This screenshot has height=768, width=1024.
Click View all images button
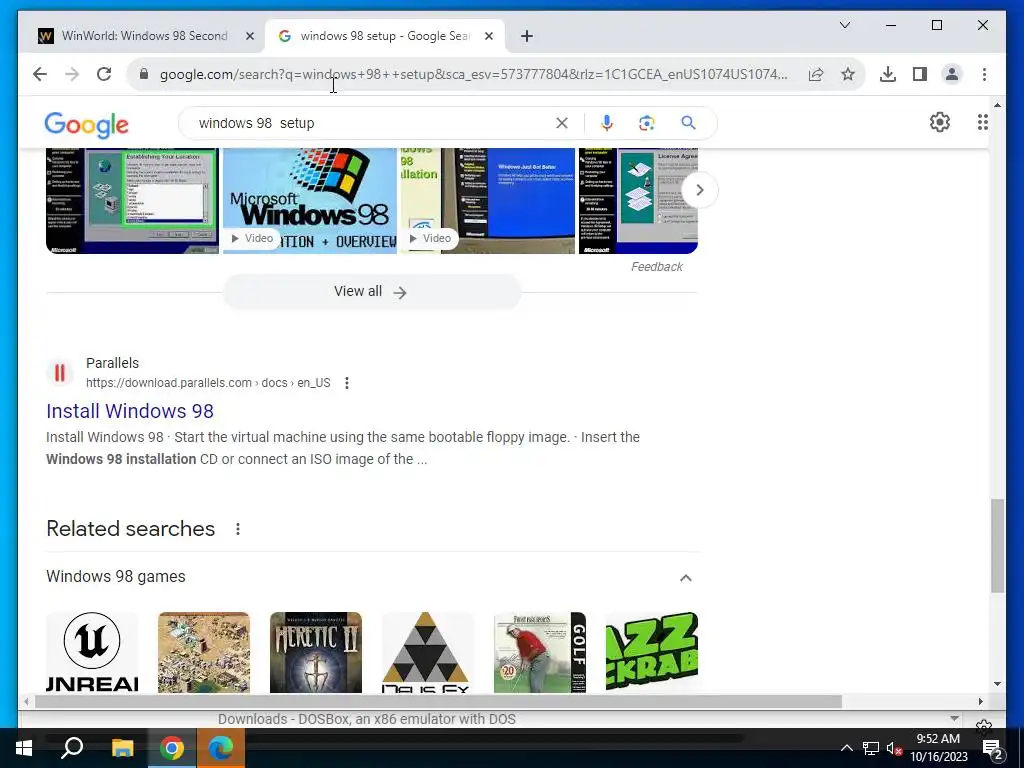click(x=372, y=292)
